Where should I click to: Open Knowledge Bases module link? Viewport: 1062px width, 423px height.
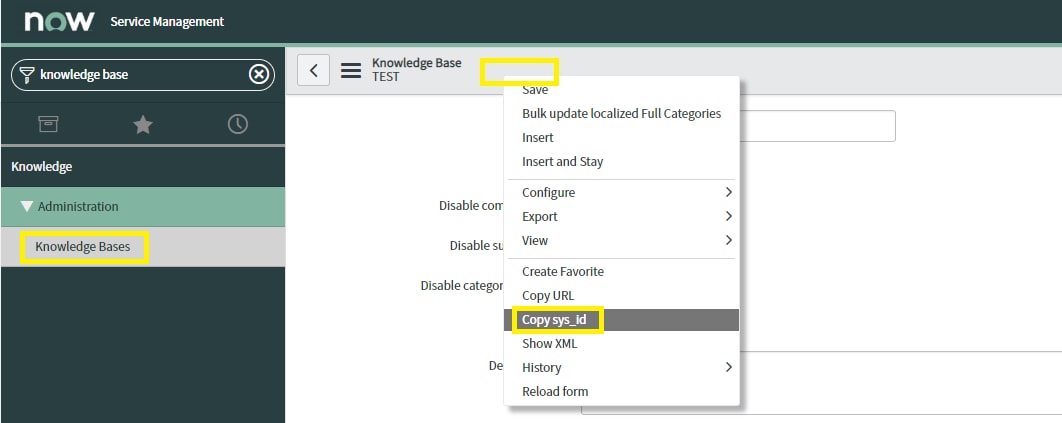(83, 247)
